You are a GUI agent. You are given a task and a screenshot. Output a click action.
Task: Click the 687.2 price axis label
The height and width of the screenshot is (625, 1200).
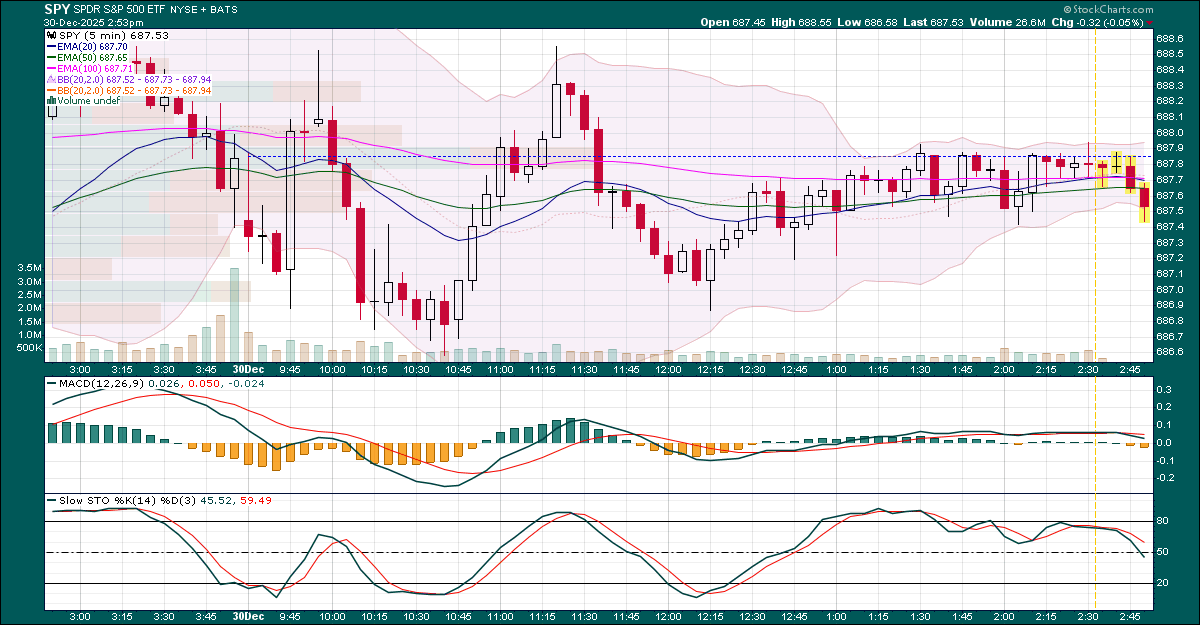1169,258
